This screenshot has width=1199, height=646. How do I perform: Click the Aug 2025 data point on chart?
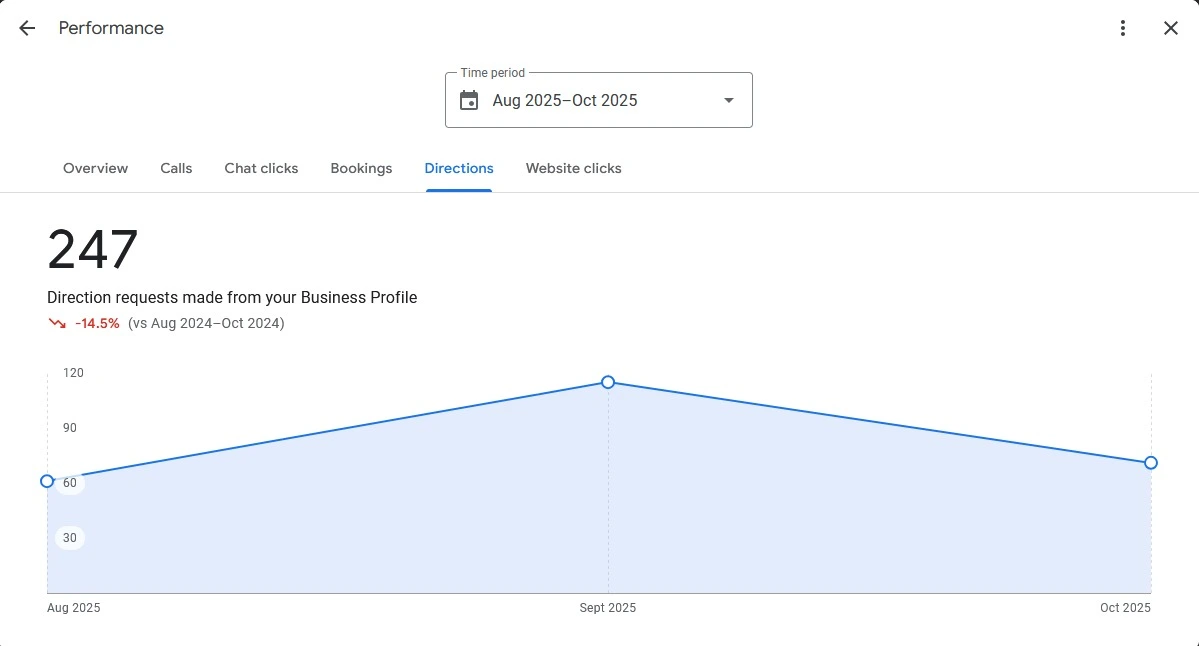tap(47, 481)
